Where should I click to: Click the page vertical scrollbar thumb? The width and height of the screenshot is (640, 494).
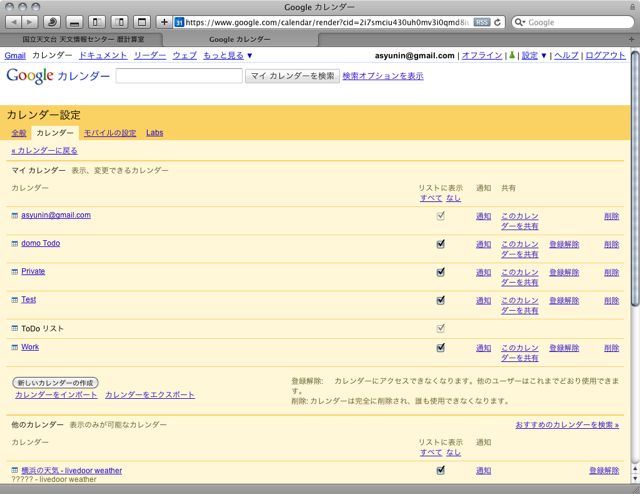click(635, 178)
